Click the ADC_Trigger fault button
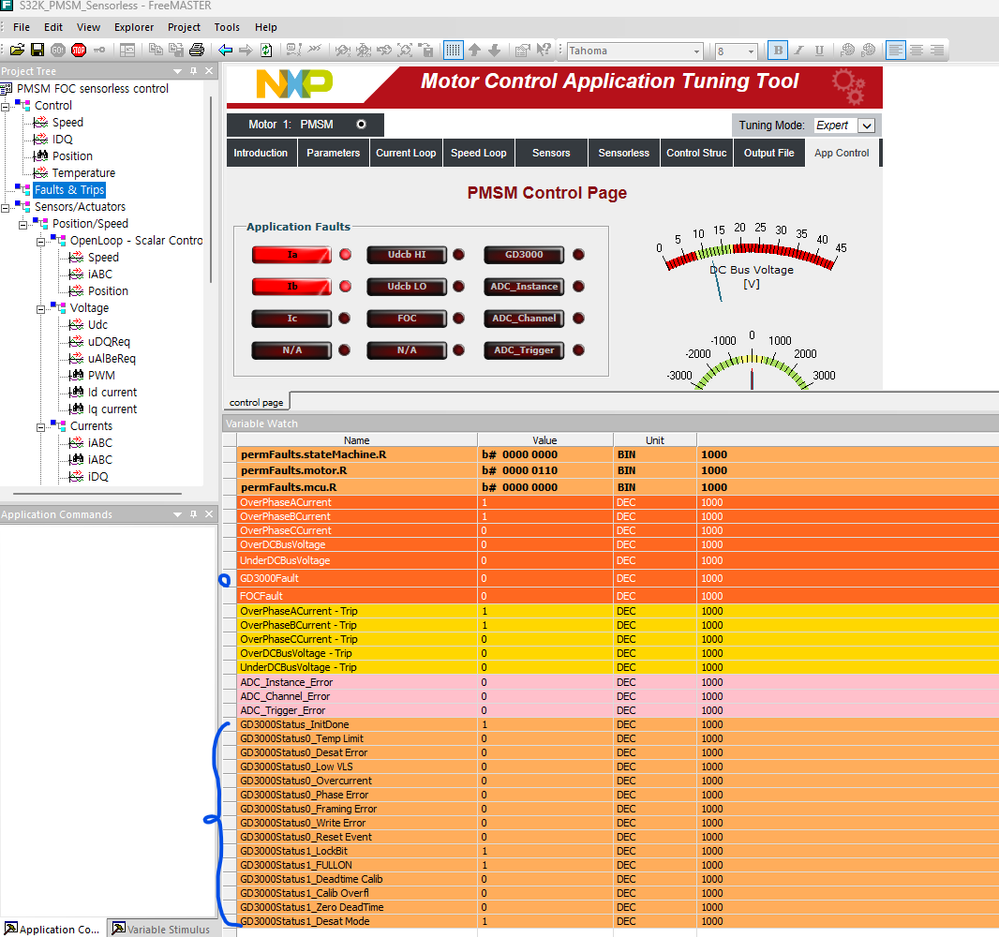Screen dimensions: 999x937 (x=524, y=350)
